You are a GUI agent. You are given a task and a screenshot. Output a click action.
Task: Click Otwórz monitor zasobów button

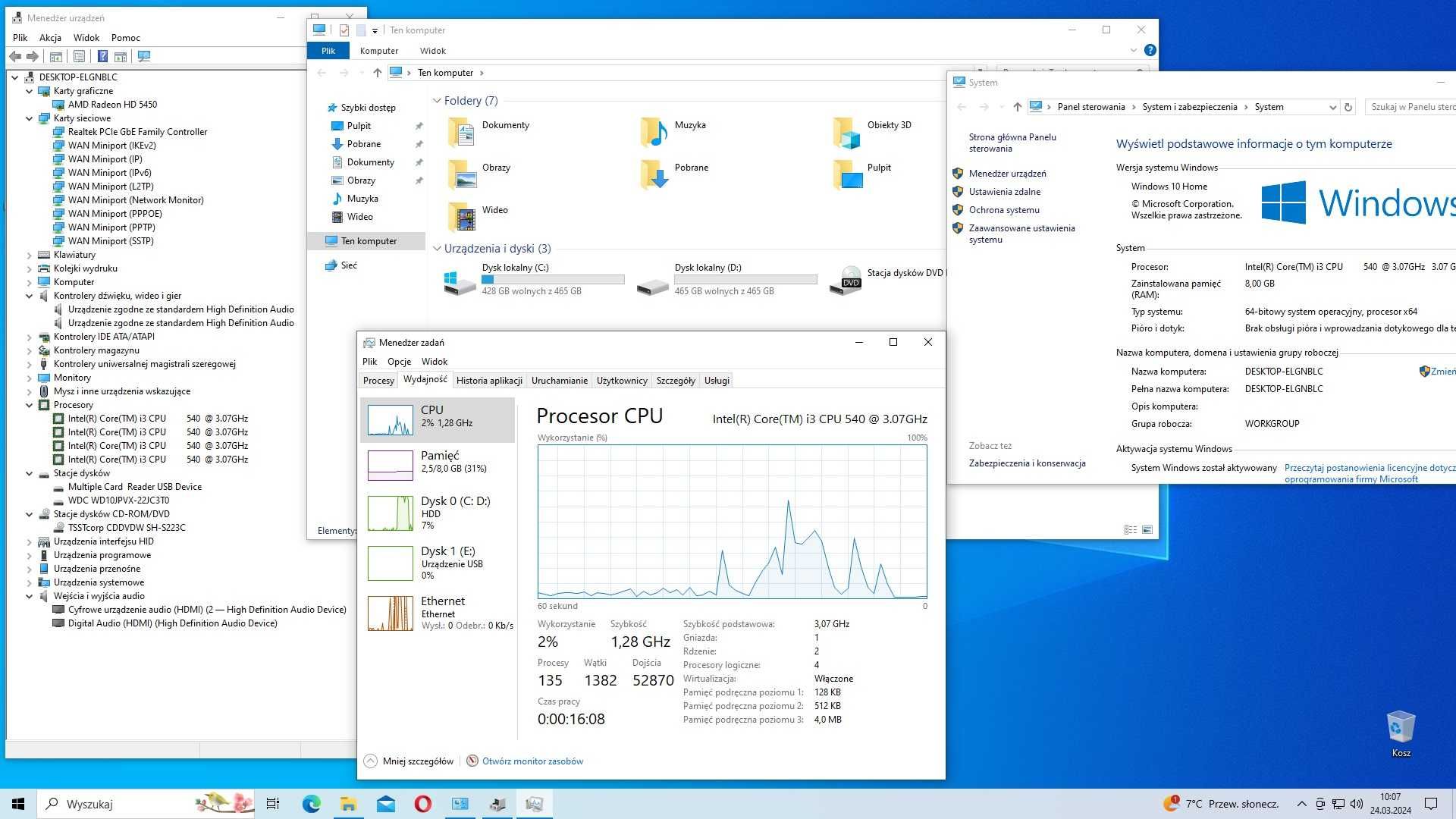coord(532,761)
